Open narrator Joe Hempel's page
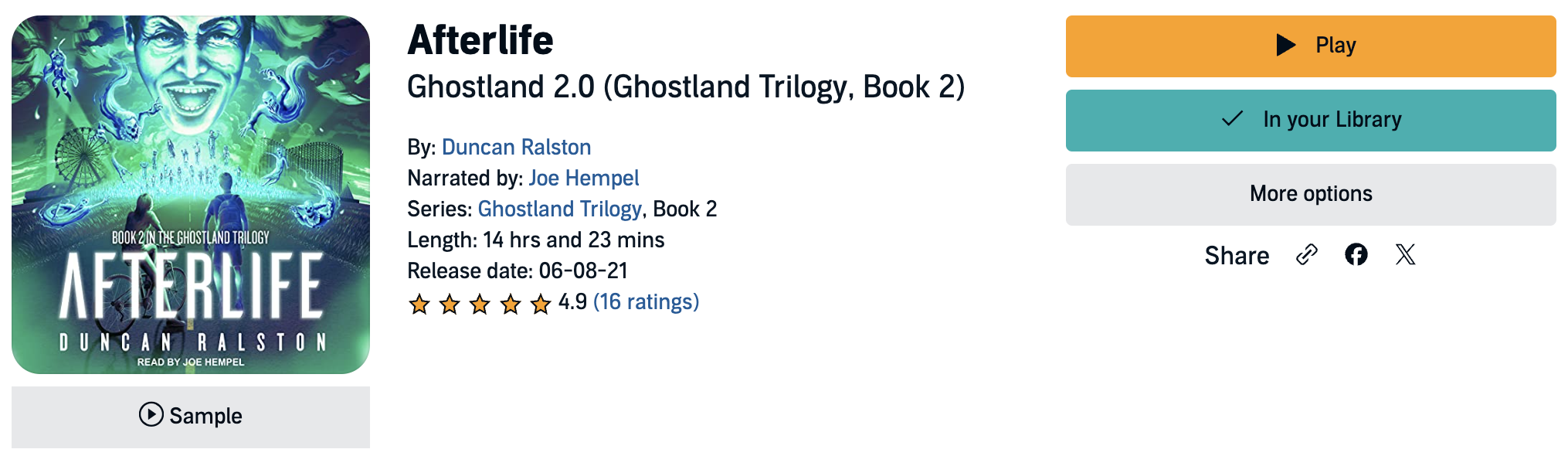 (583, 178)
